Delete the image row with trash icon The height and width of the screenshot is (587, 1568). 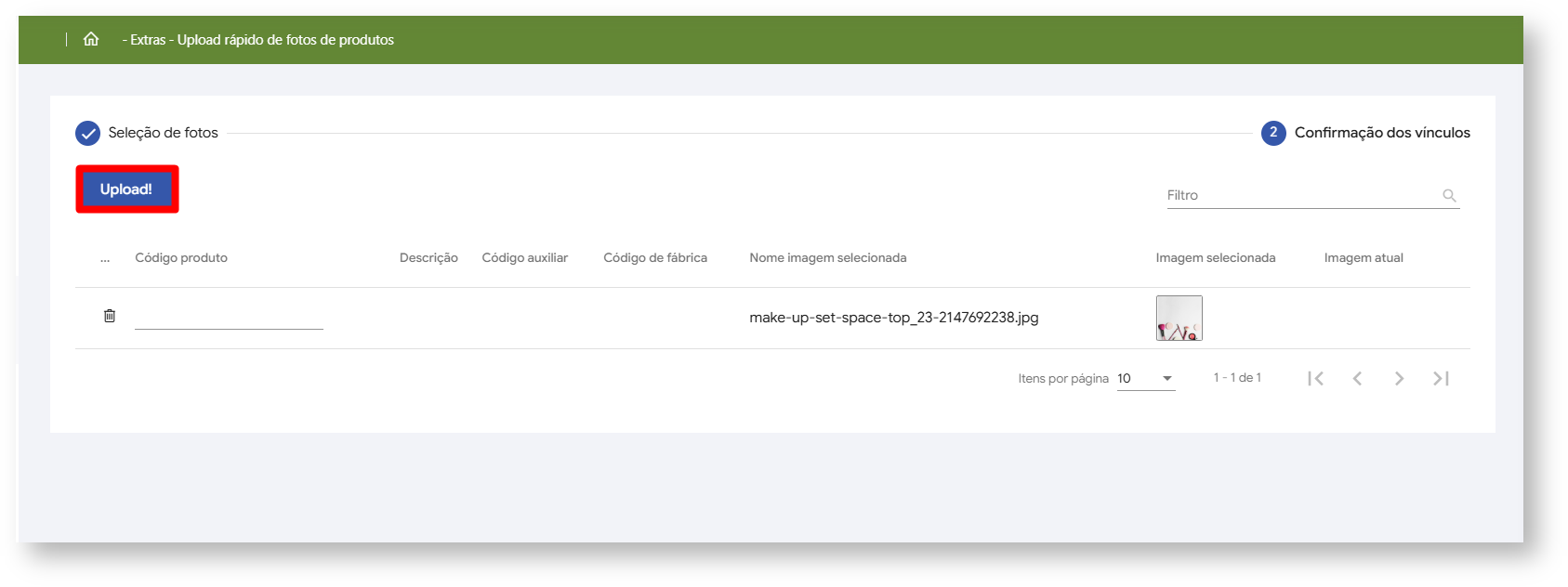[110, 316]
